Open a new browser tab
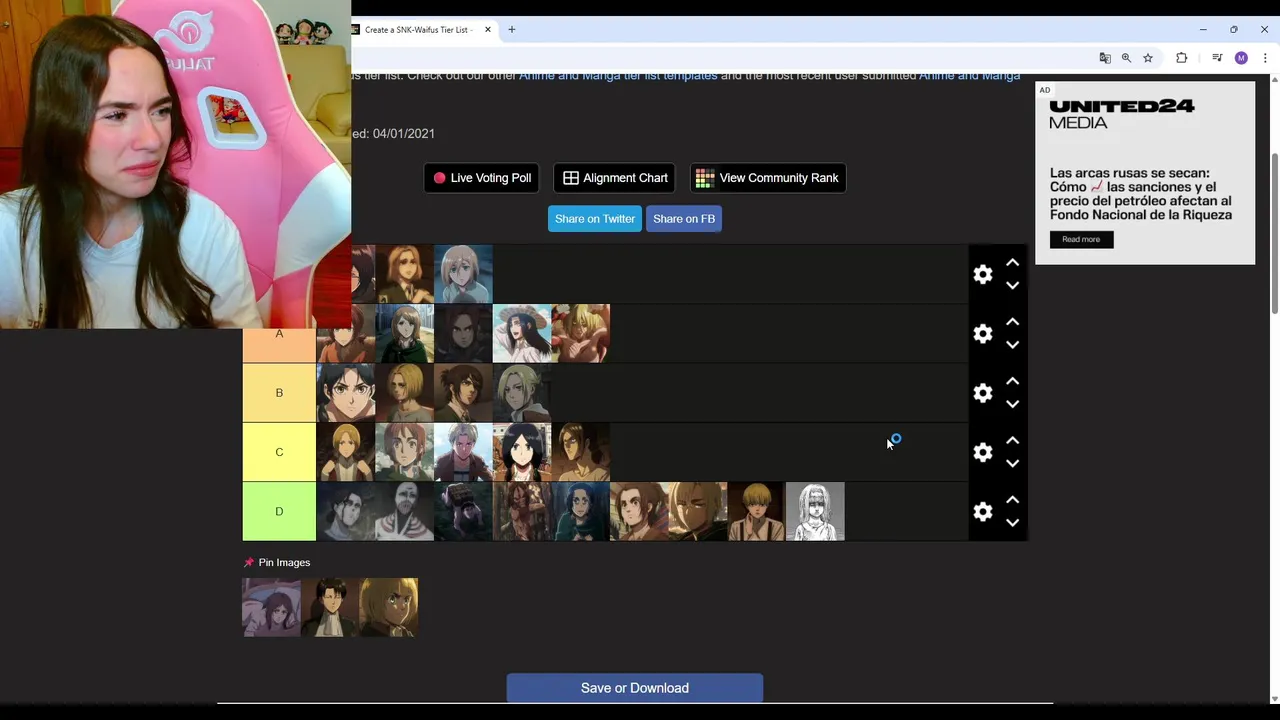Screen dimensions: 1280x720 tap(511, 30)
